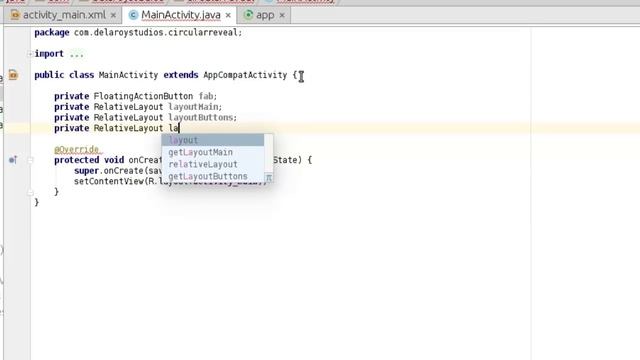The height and width of the screenshot is (360, 640).
Task: Click the override gutter icon next to onCreate
Action: tap(13, 160)
